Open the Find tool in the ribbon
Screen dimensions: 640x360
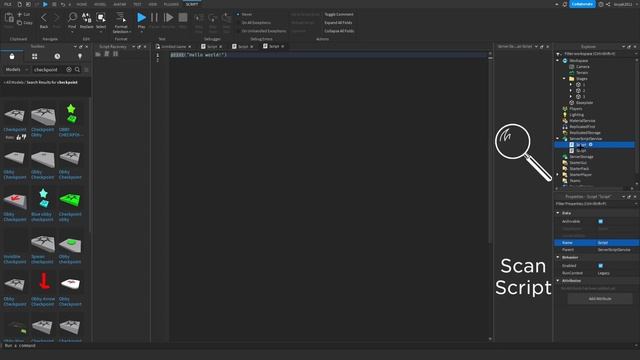click(x=72, y=17)
